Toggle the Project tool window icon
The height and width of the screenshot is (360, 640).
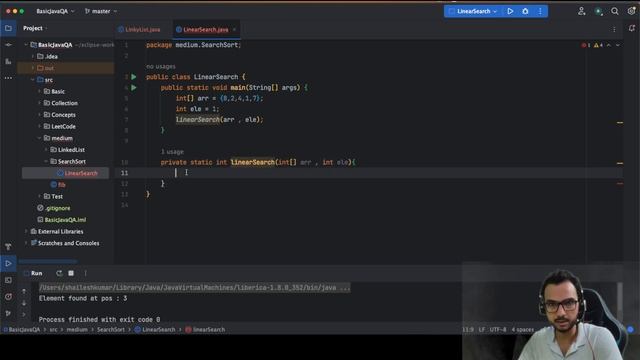8,28
